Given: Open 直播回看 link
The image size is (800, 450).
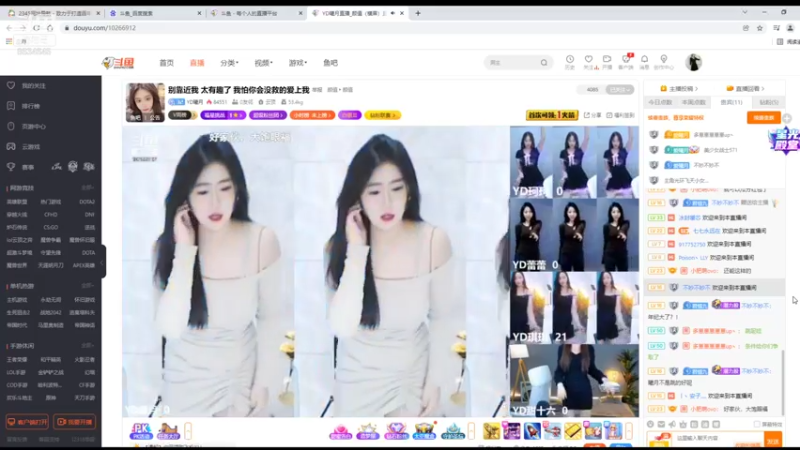Looking at the screenshot, I should 745,89.
